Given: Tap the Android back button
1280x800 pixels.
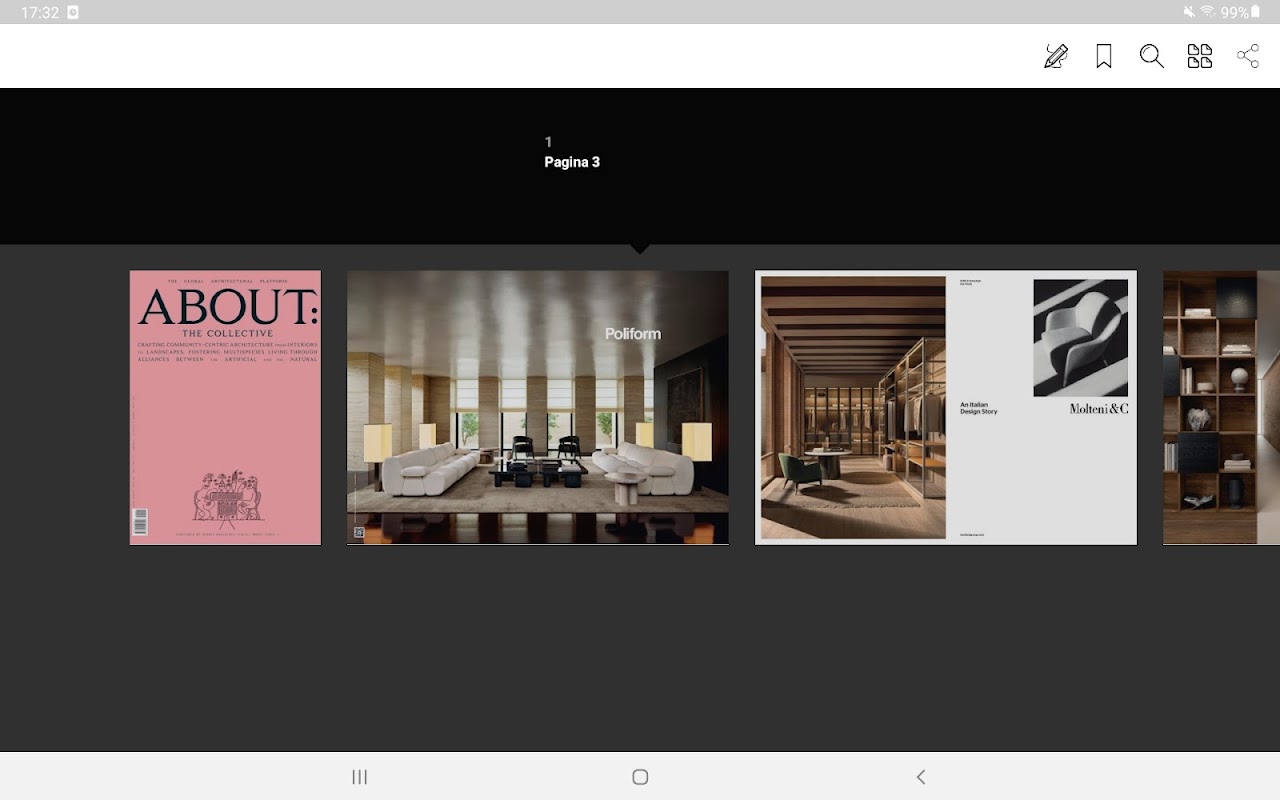Looking at the screenshot, I should tap(921, 777).
